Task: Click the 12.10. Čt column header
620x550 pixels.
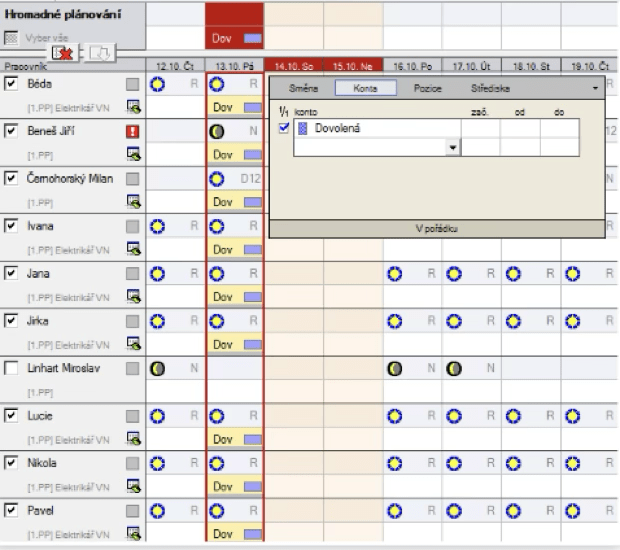Action: tap(175, 66)
